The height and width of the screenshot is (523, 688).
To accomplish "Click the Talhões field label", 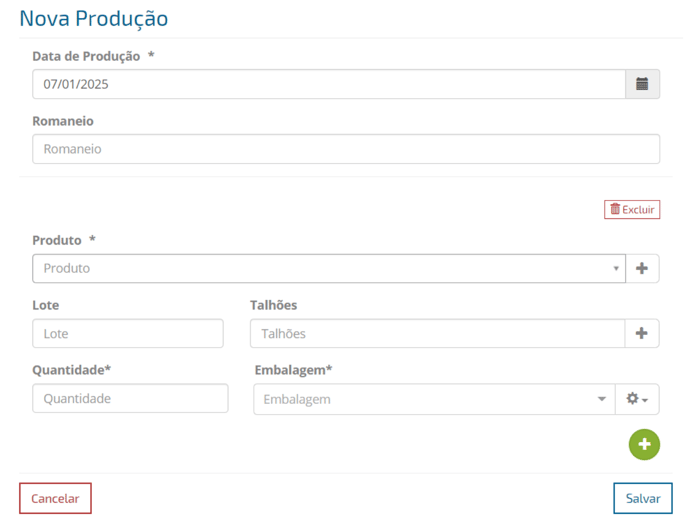I will coord(273,305).
